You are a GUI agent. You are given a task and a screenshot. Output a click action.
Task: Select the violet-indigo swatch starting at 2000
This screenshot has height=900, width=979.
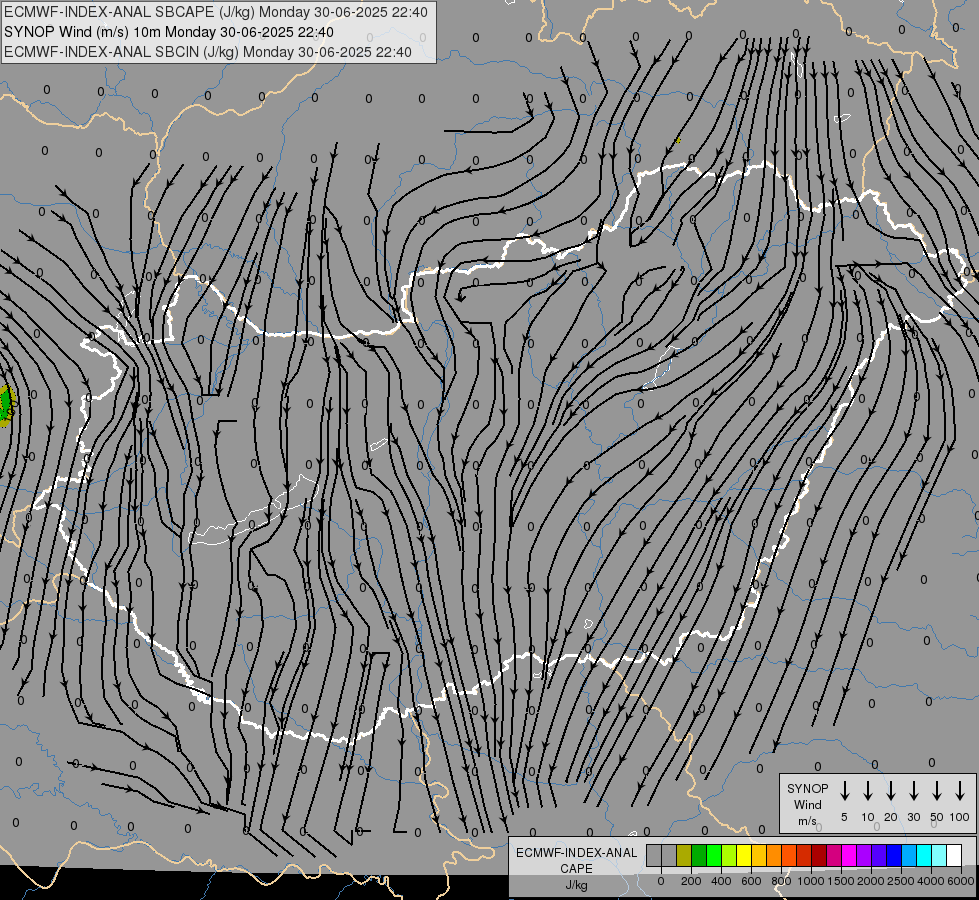click(880, 856)
